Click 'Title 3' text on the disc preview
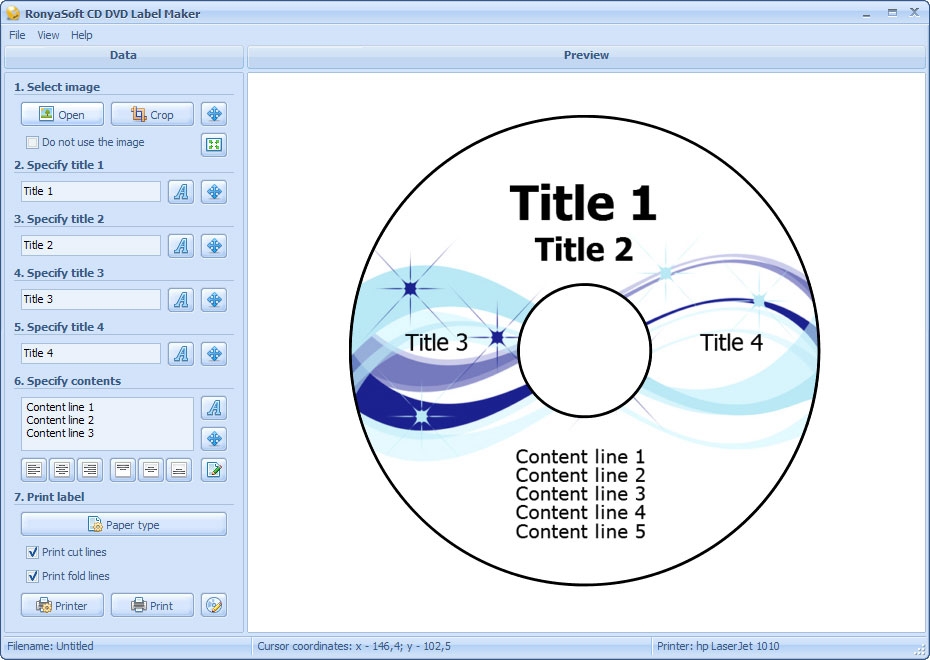This screenshot has width=930, height=660. click(437, 343)
